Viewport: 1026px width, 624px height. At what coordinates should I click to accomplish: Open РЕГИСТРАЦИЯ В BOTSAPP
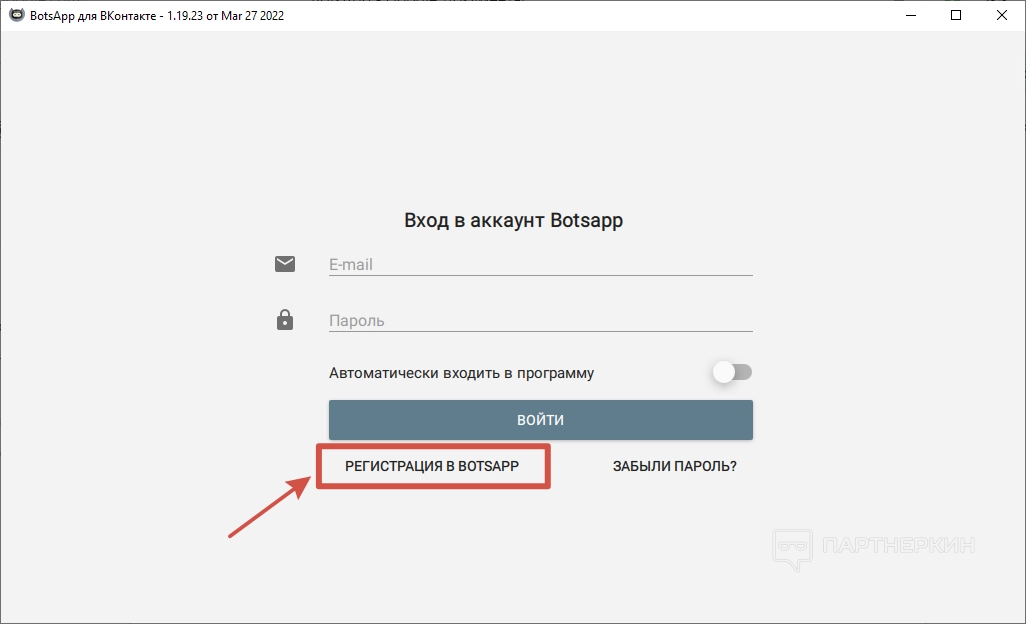coord(432,466)
